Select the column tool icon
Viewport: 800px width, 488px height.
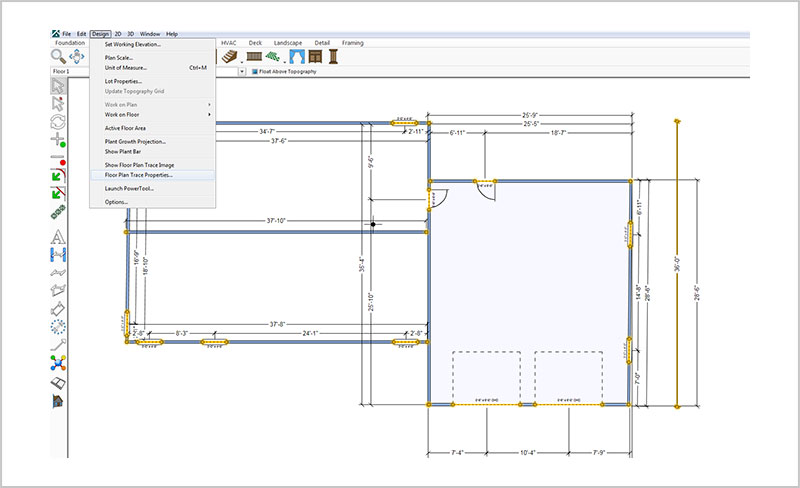[x=334, y=57]
